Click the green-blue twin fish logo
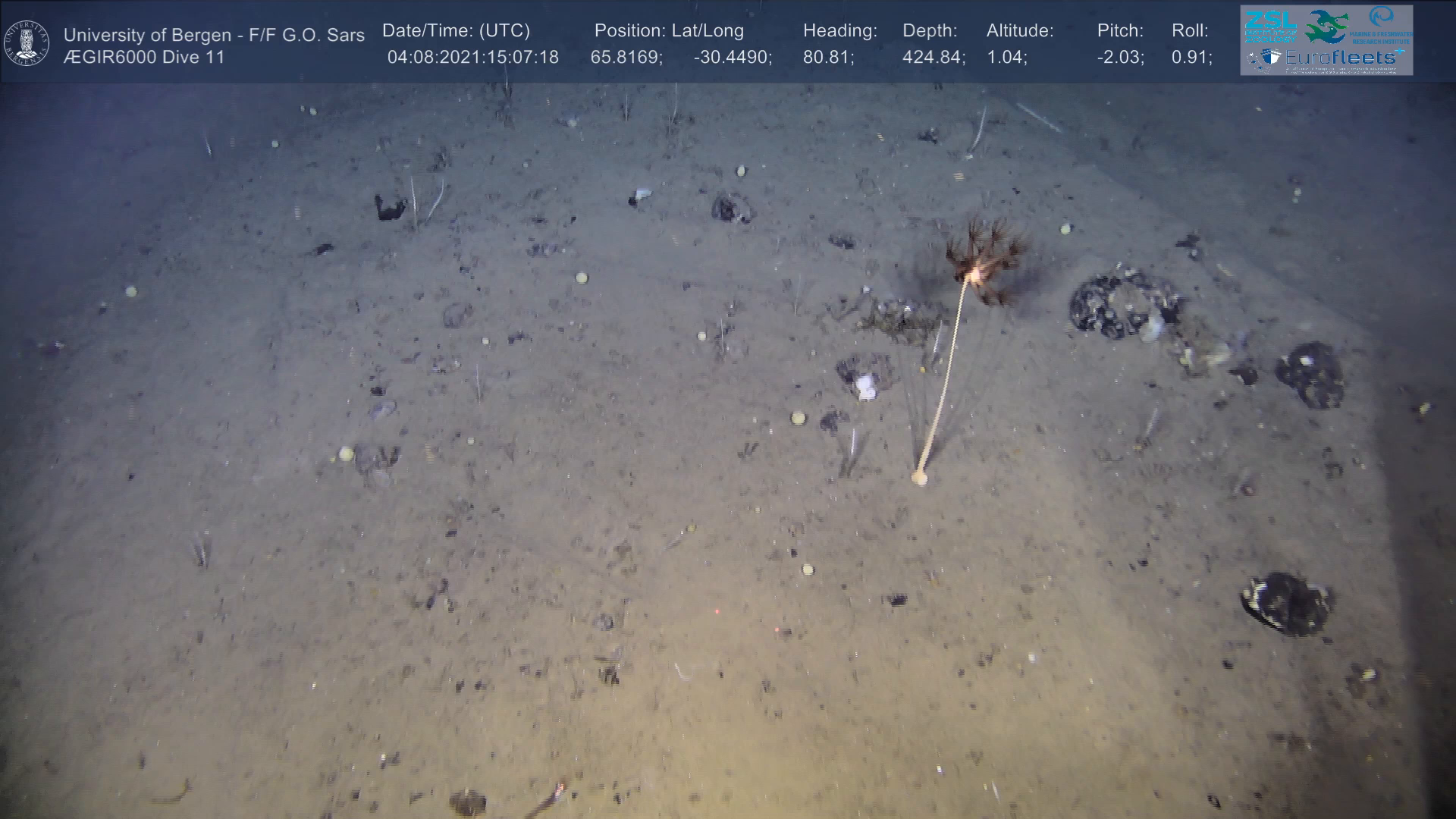The image size is (1456, 819). coord(1327,26)
